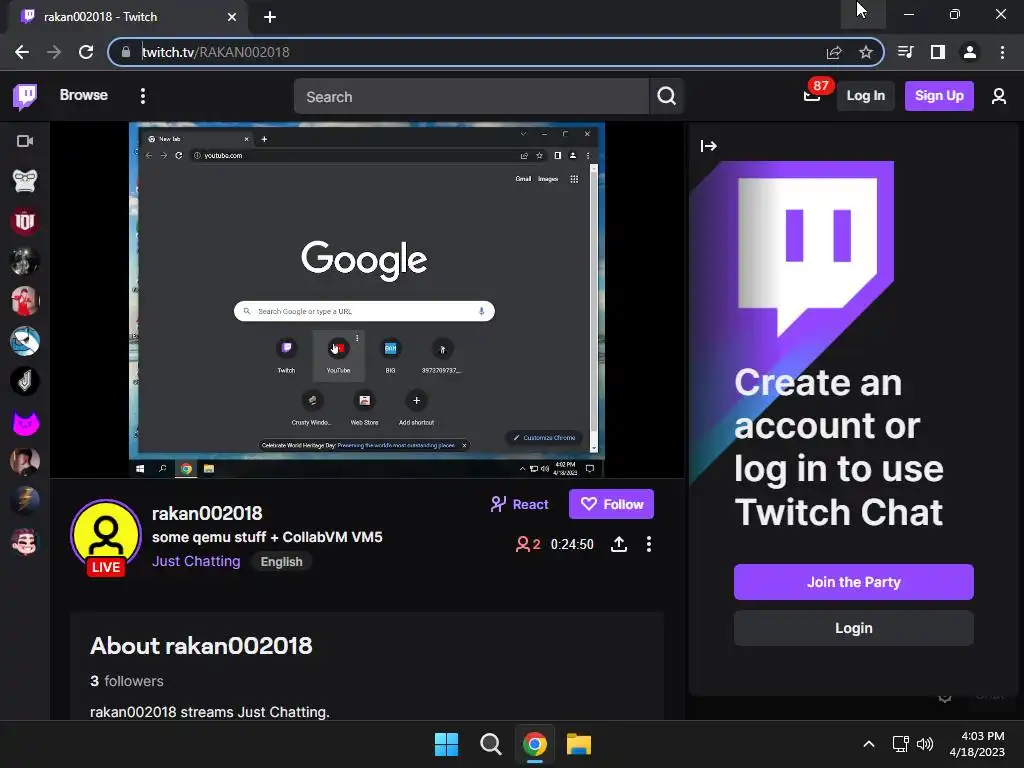
Task: Click the React button
Action: [520, 504]
